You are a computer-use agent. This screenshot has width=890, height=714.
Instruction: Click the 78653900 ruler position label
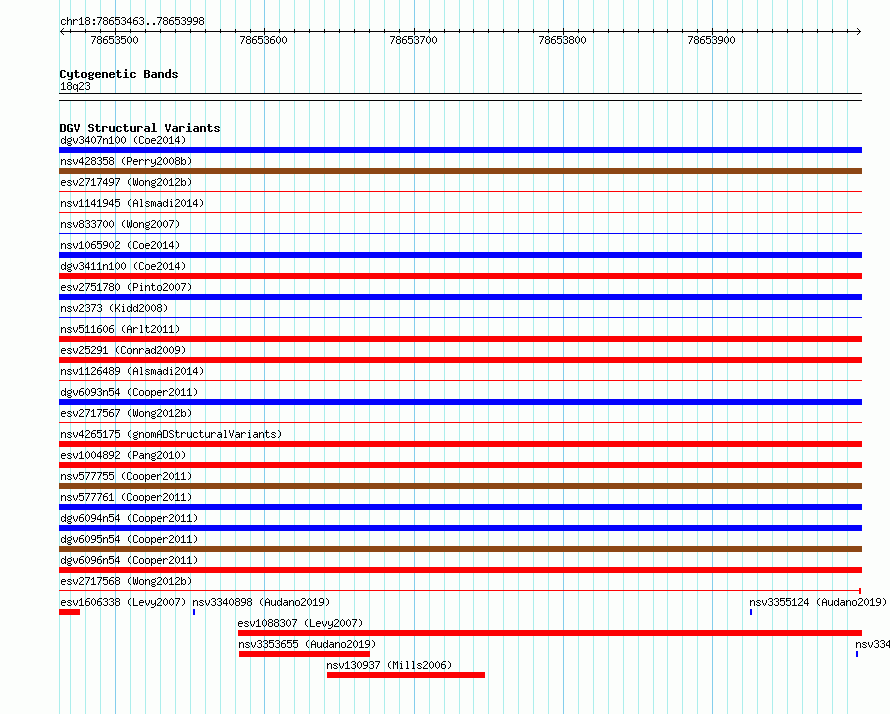coord(711,40)
